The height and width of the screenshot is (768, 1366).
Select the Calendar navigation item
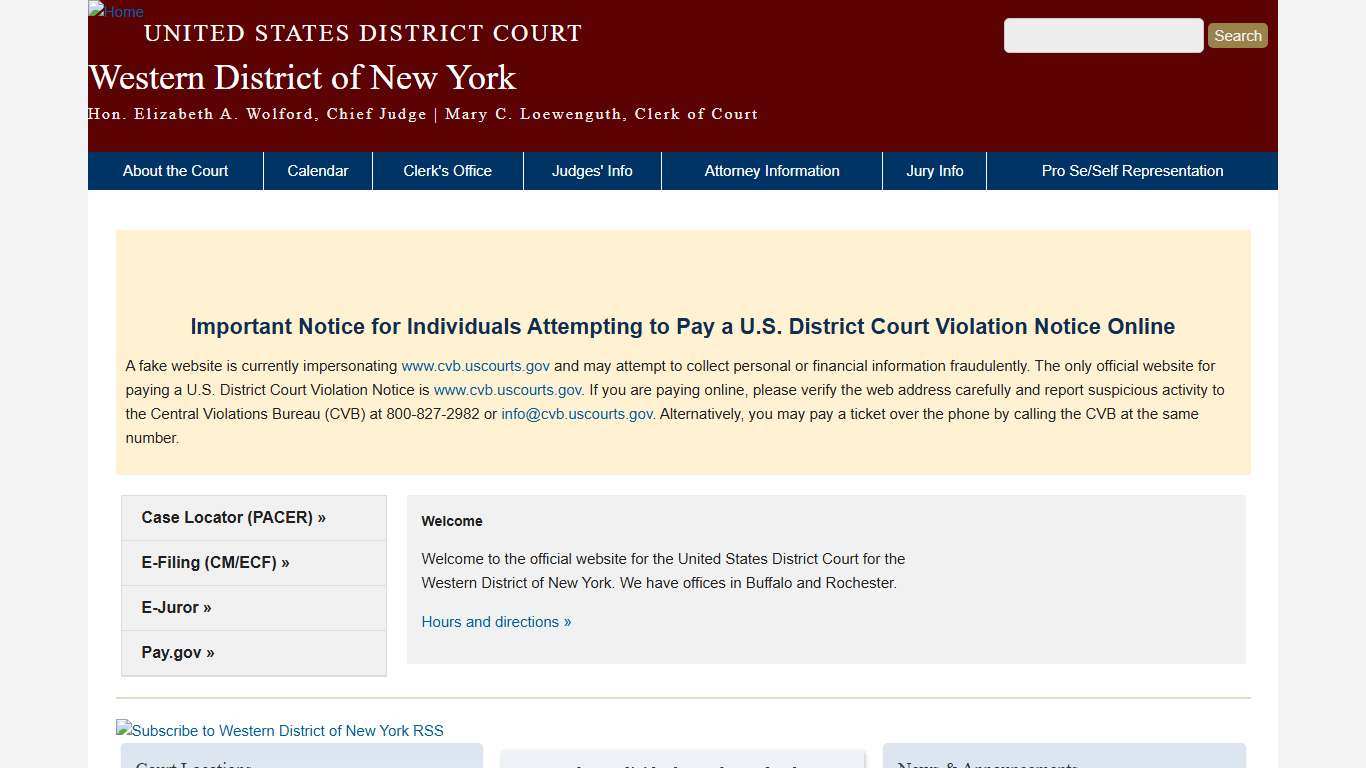[x=317, y=170]
